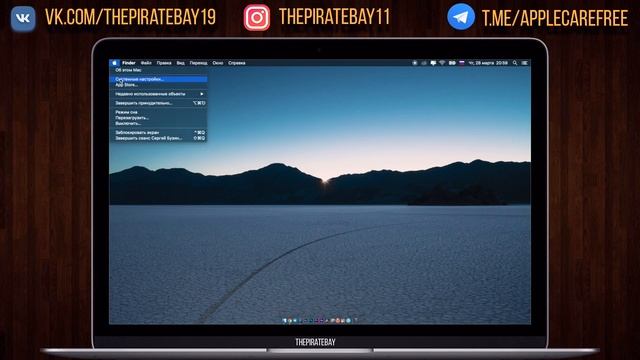640x360 pixels.
Task: Click the T.ME/APPLECAREFREE text
Action: coord(555,18)
